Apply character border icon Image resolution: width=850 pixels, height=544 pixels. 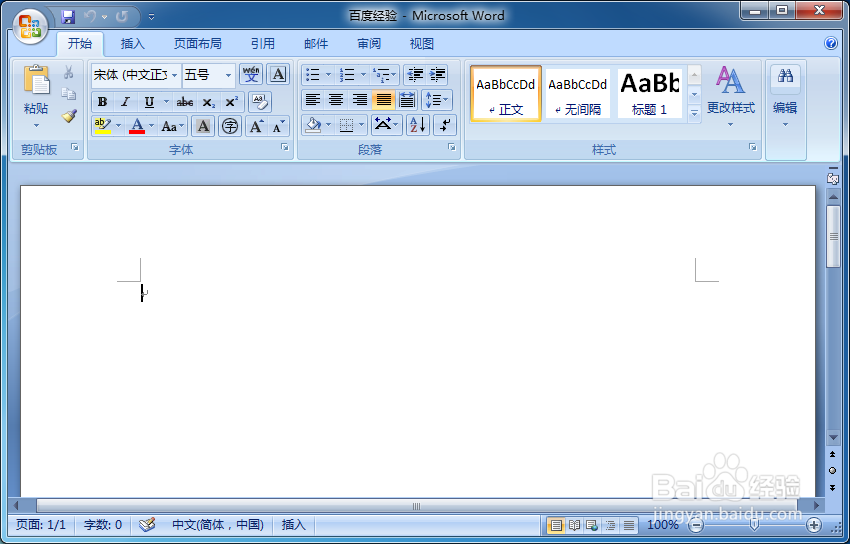click(x=278, y=74)
